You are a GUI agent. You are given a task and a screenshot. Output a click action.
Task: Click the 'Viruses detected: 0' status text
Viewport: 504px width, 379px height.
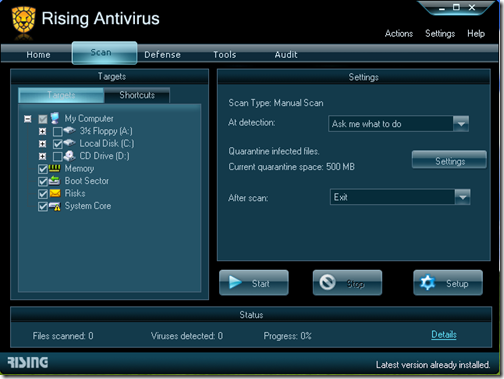(x=187, y=336)
